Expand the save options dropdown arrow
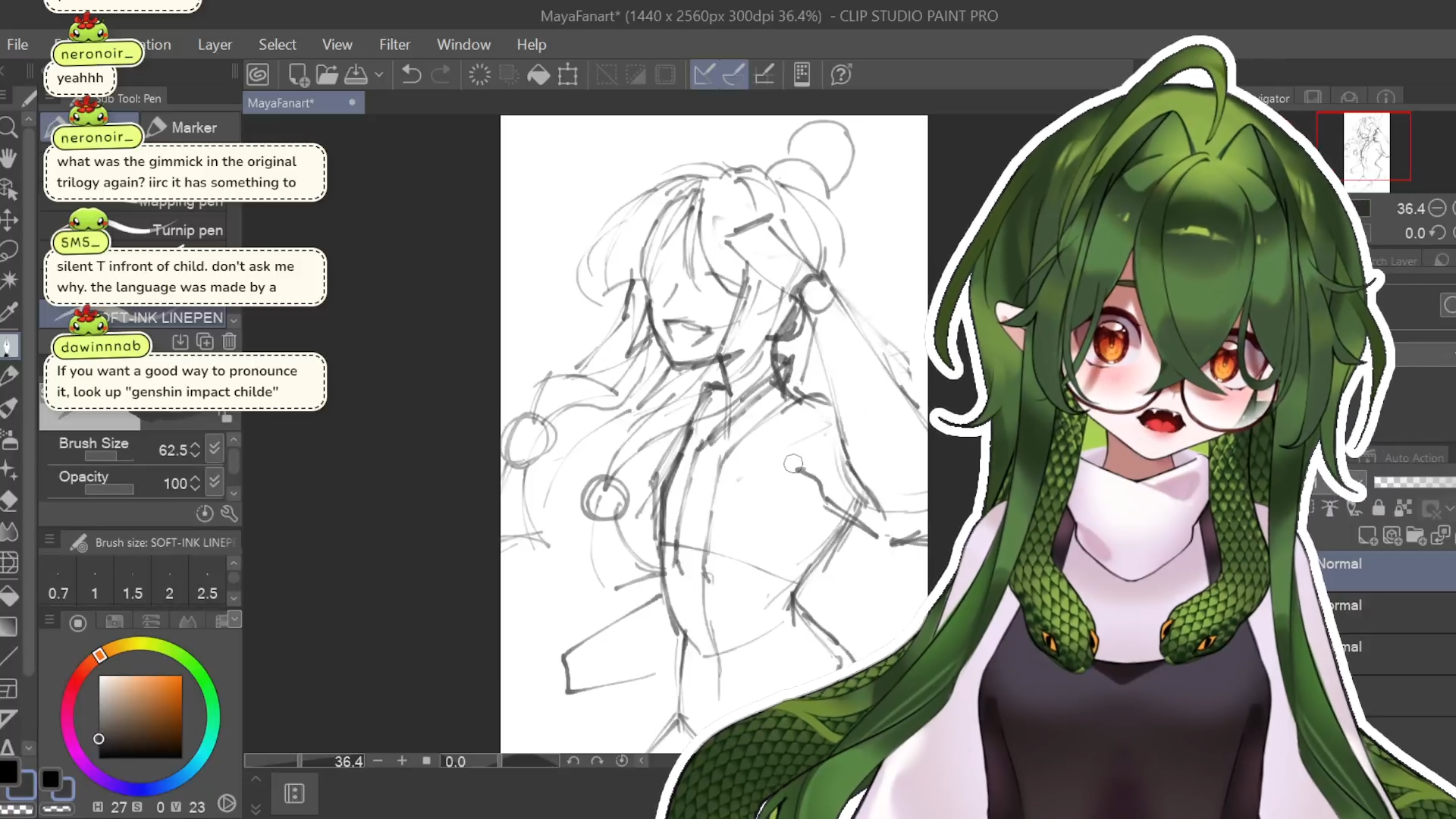Screen dimensions: 1456x819 tap(379, 74)
